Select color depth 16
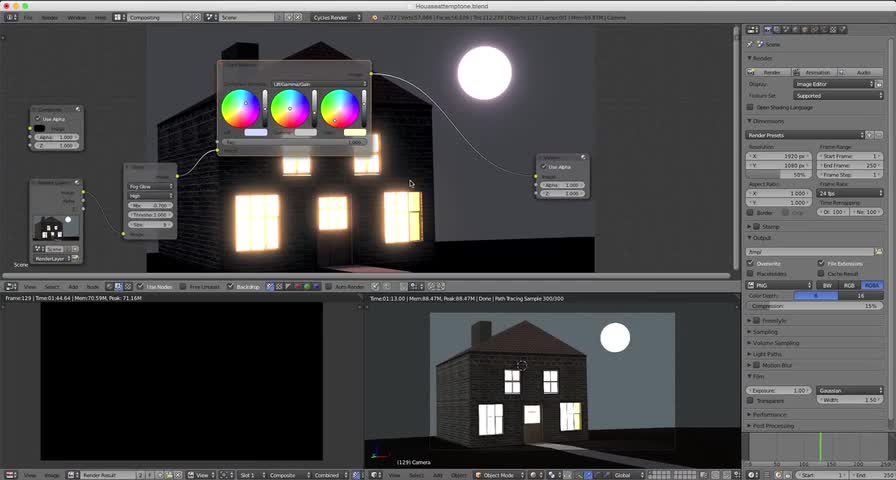This screenshot has width=896, height=480. [860, 296]
